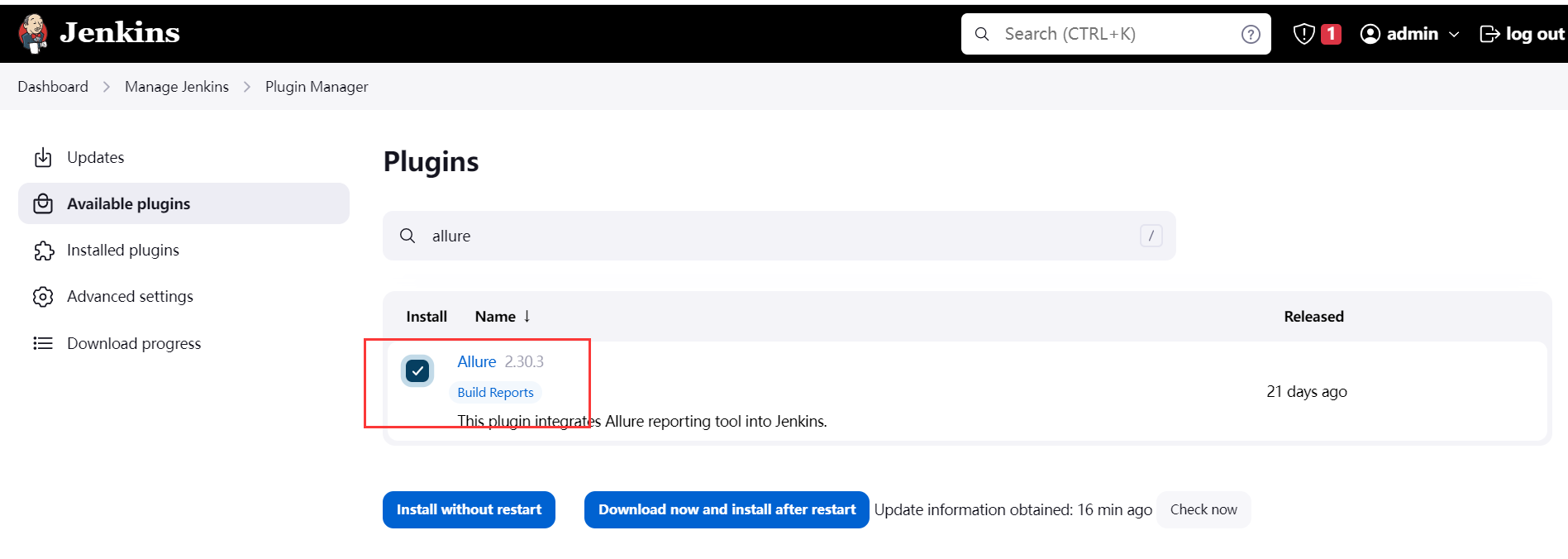This screenshot has height=559, width=1568.
Task: Click the Update information obtained text
Action: coord(1013,509)
